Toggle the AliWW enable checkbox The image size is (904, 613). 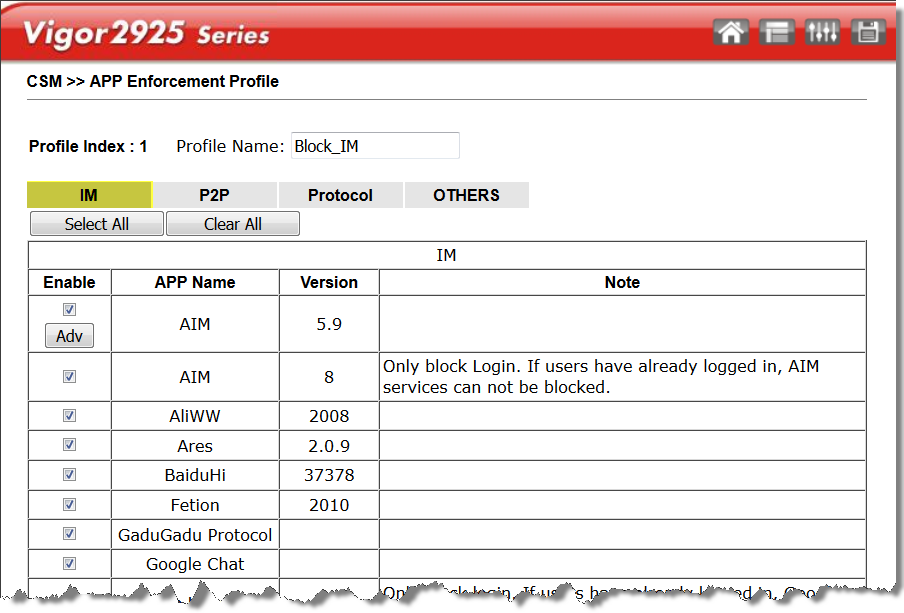69,416
